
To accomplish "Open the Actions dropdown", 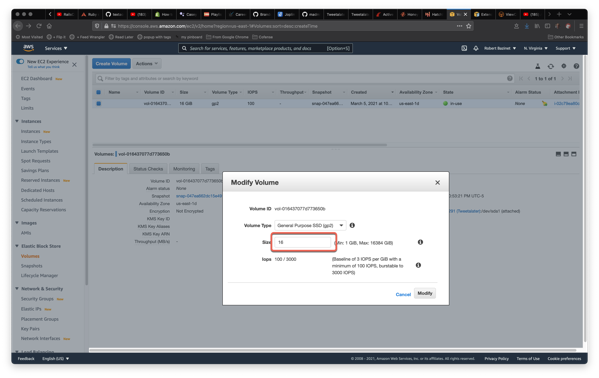I will point(147,63).
